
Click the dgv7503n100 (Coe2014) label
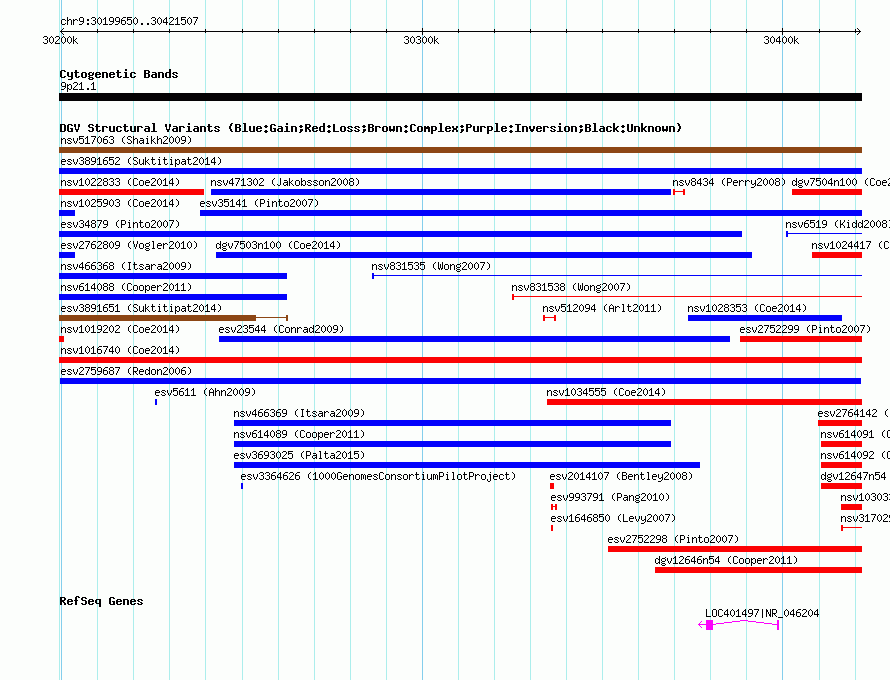(x=278, y=245)
